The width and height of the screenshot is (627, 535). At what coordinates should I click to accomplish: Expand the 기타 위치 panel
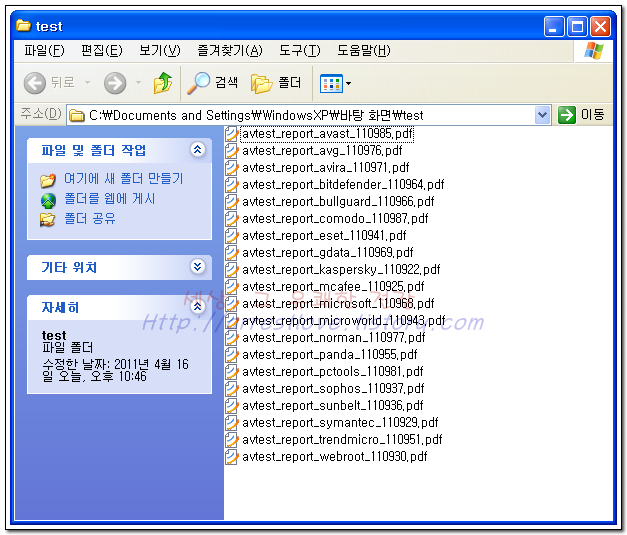(198, 266)
